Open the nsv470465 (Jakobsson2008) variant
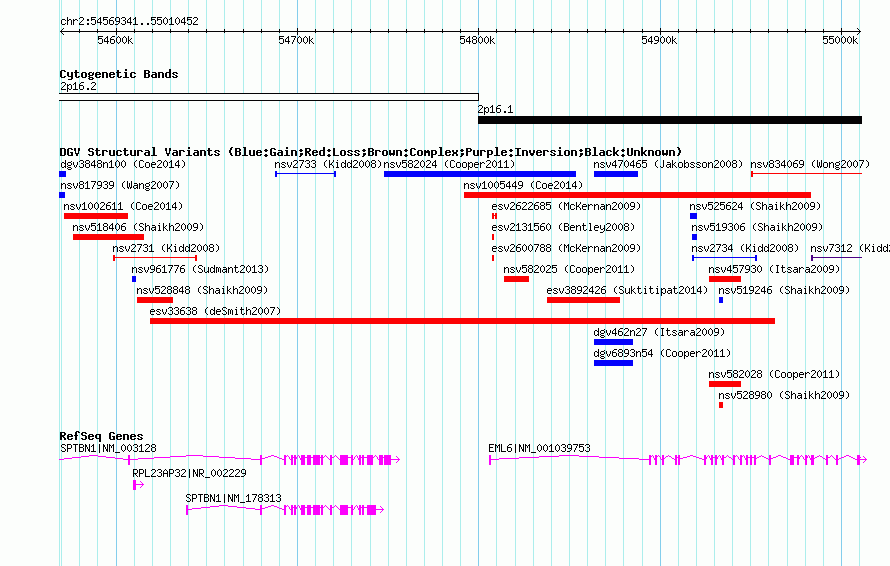 coord(616,174)
